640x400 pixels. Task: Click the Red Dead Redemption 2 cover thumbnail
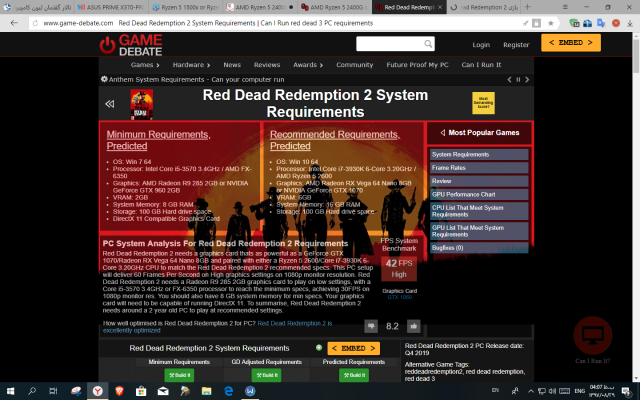[x=142, y=104]
